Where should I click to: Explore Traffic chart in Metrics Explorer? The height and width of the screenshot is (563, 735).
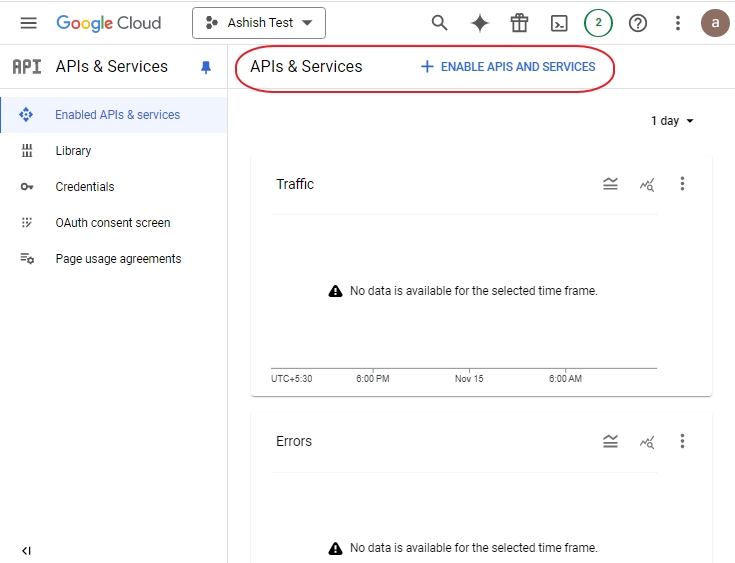pyautogui.click(x=647, y=185)
